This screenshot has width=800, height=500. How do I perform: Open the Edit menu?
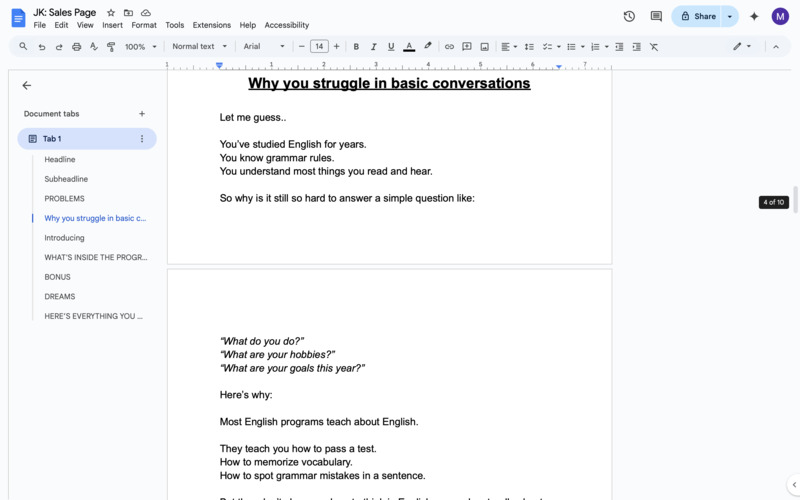[x=61, y=25]
